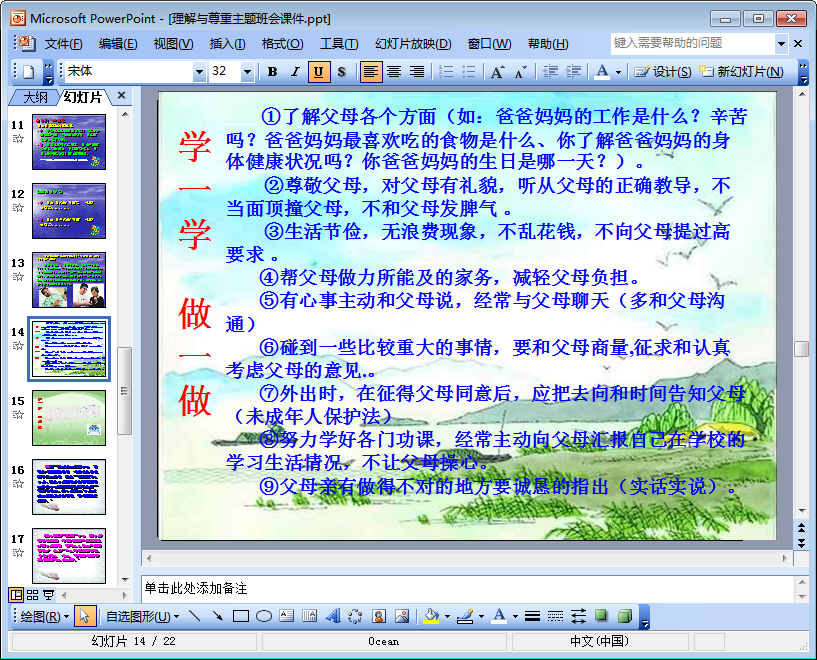817x660 pixels.
Task: Select slide 17 thumbnail
Action: tap(69, 556)
